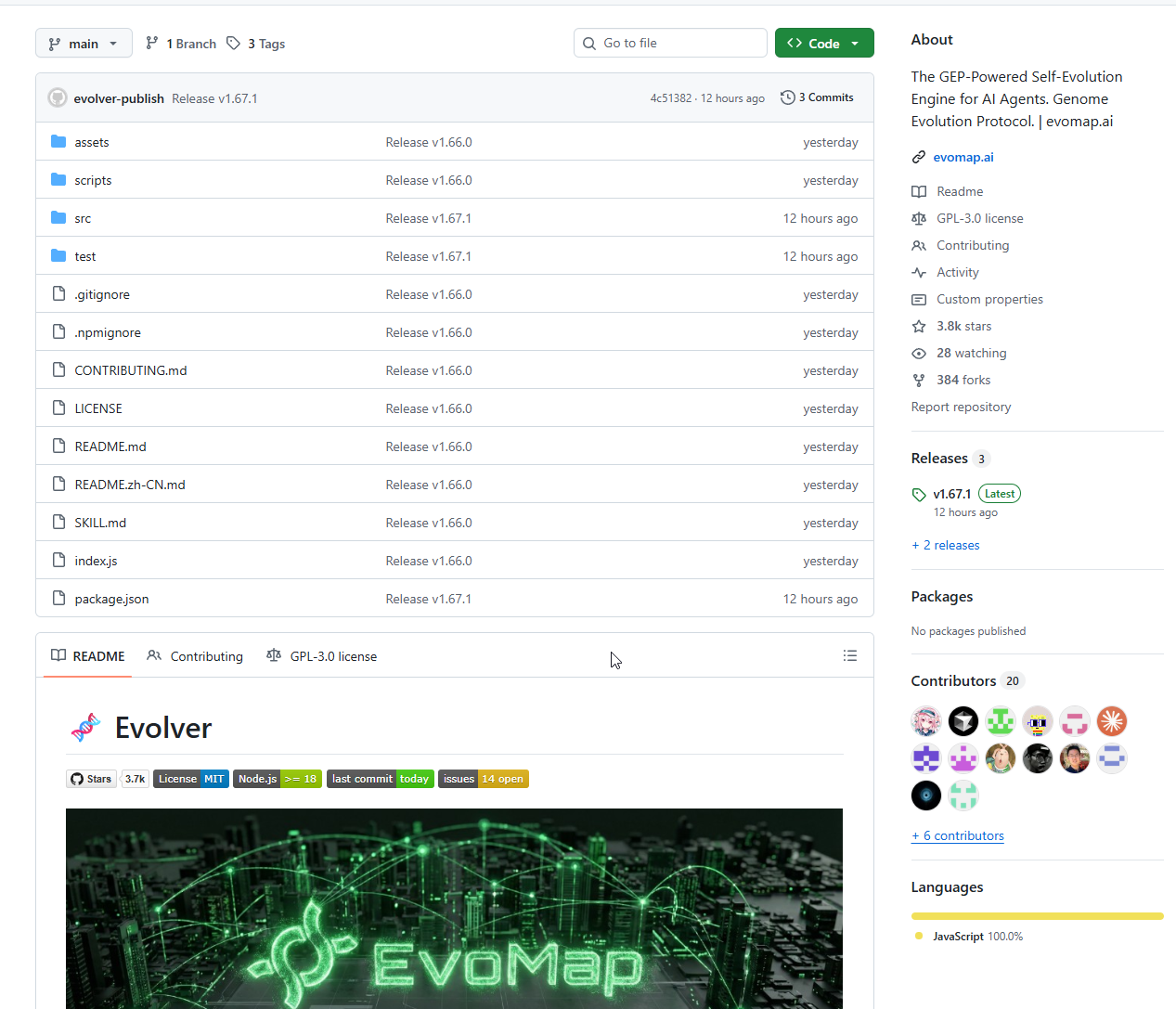Click the first anime-style contributor avatar

(926, 721)
